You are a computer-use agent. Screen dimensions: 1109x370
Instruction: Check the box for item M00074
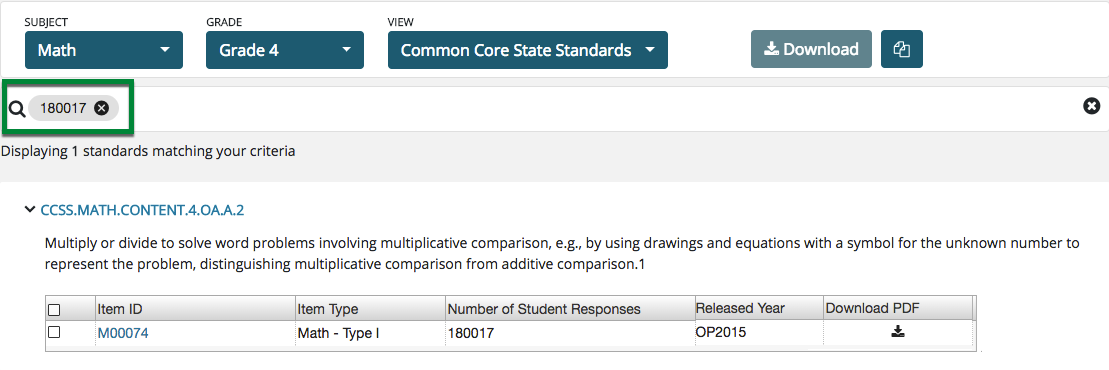pyautogui.click(x=54, y=332)
